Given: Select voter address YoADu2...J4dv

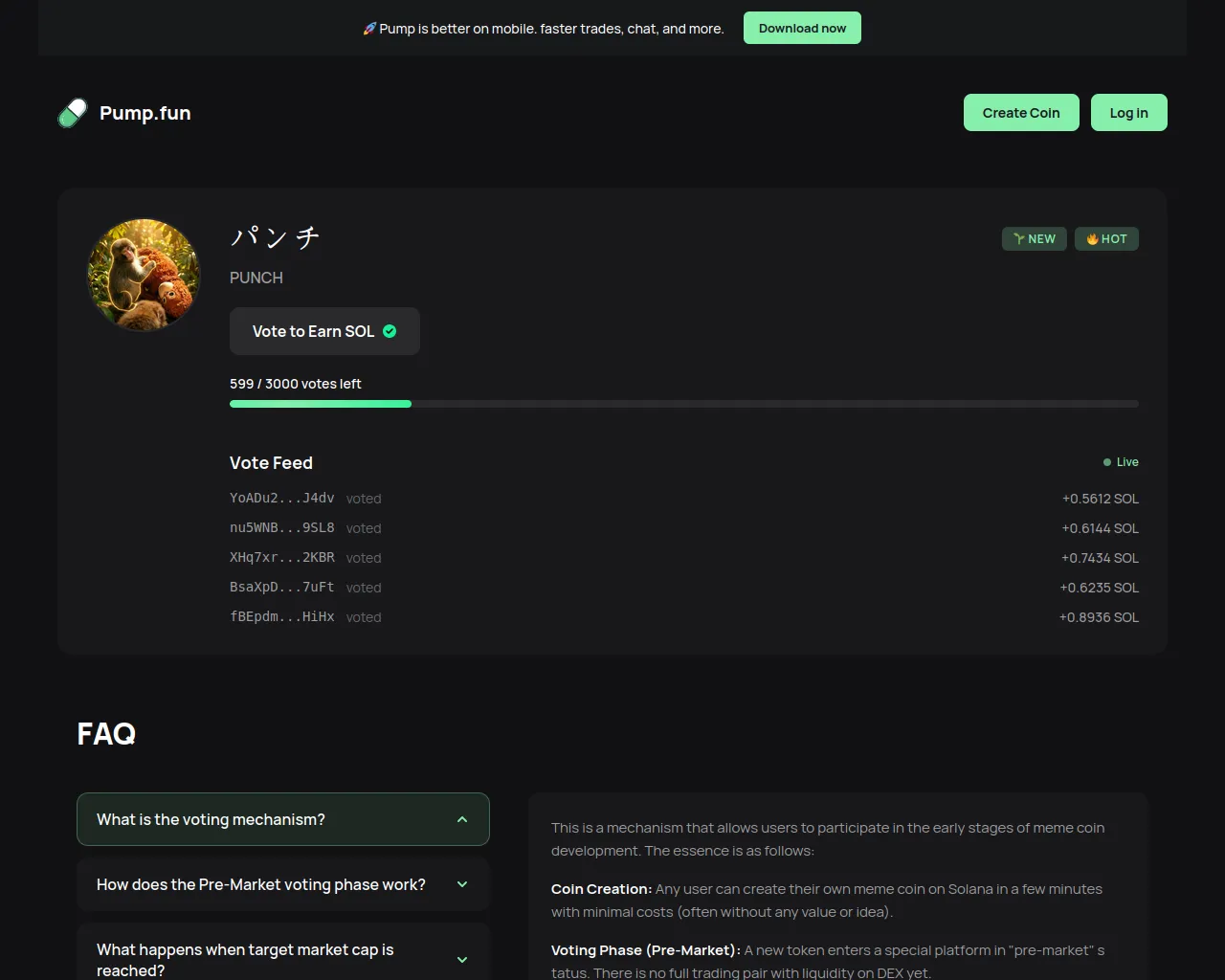Looking at the screenshot, I should (x=282, y=498).
